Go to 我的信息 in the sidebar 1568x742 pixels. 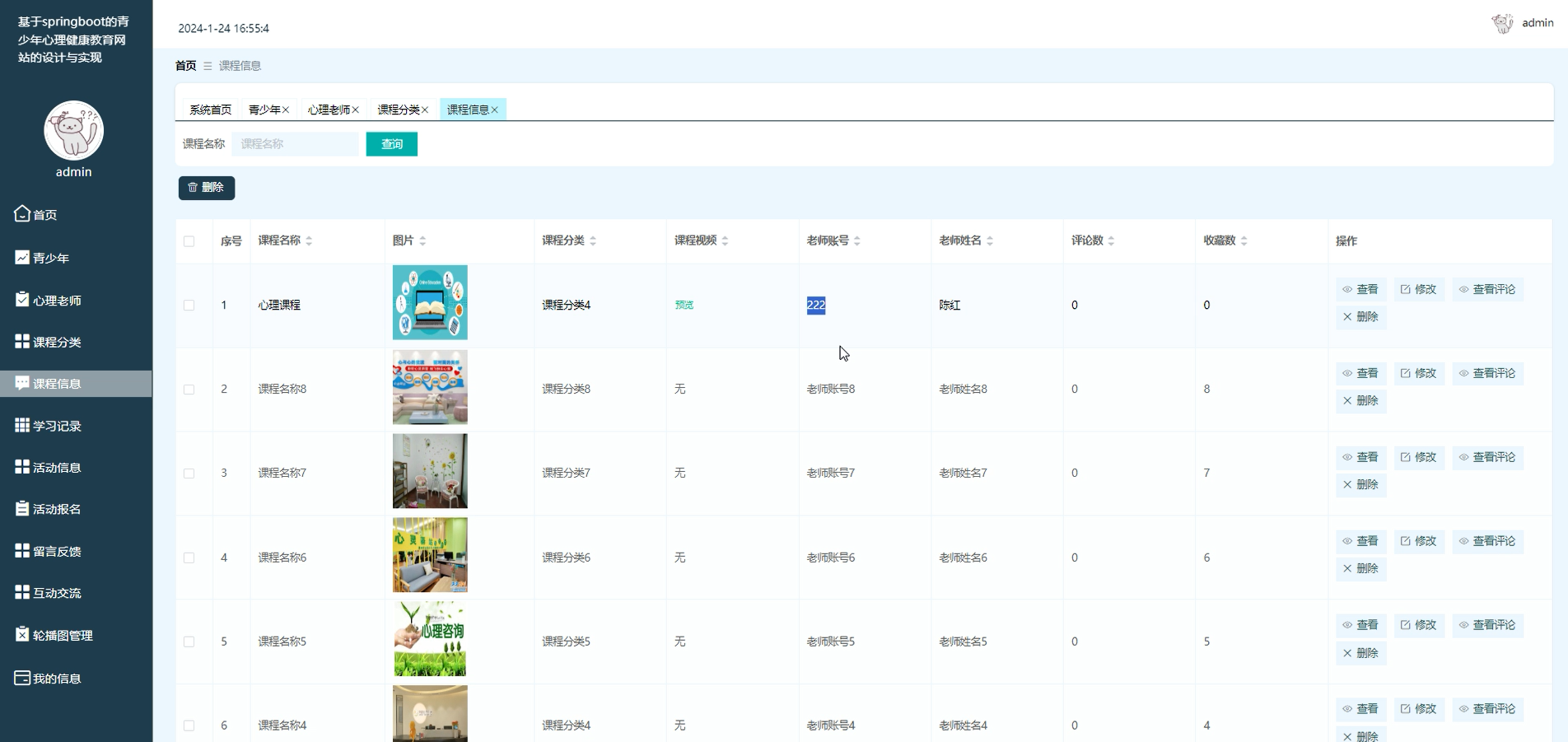pos(76,679)
